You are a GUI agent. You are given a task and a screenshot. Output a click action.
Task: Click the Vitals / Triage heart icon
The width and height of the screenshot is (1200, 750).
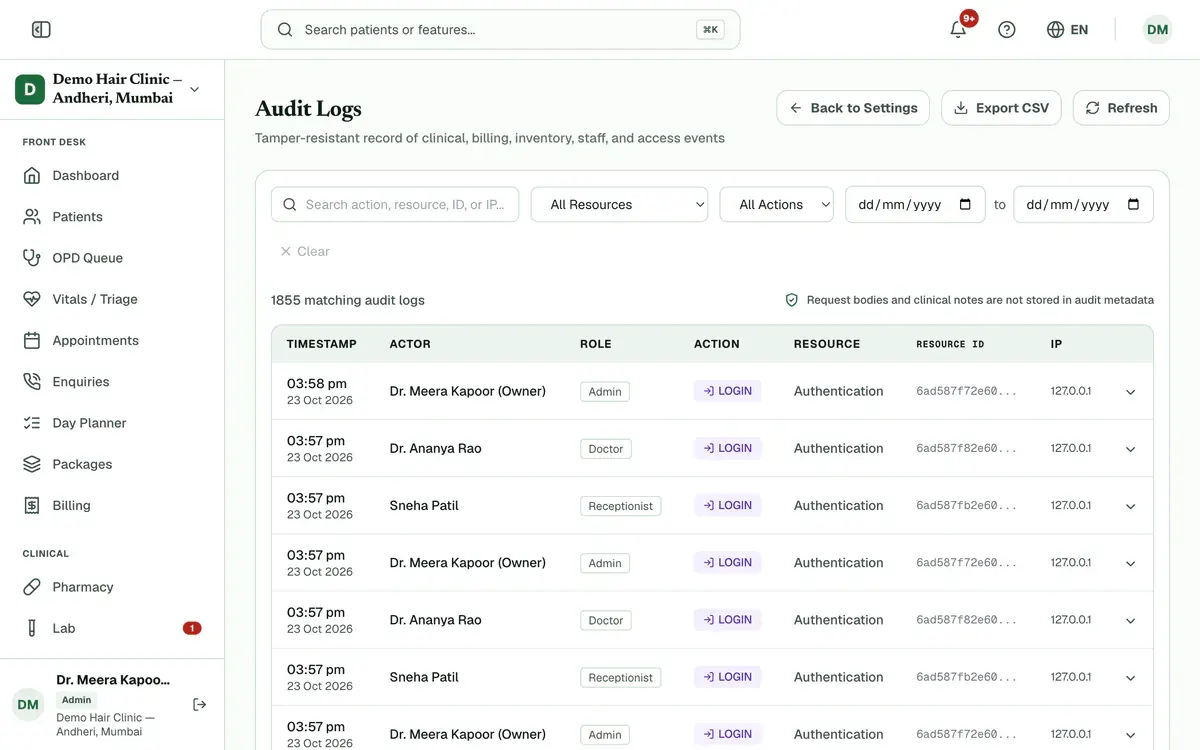click(x=32, y=299)
